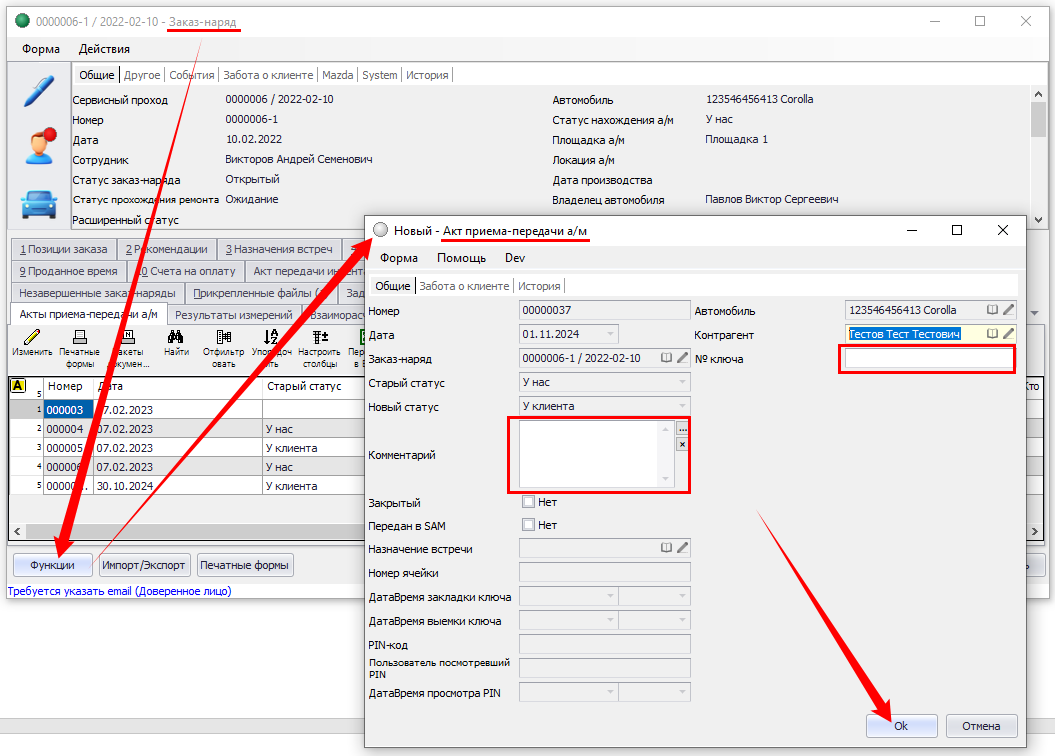Viewport: 1055px width, 756px height.
Task: Enable the Передан в SAM checkbox
Action: [x=528, y=525]
